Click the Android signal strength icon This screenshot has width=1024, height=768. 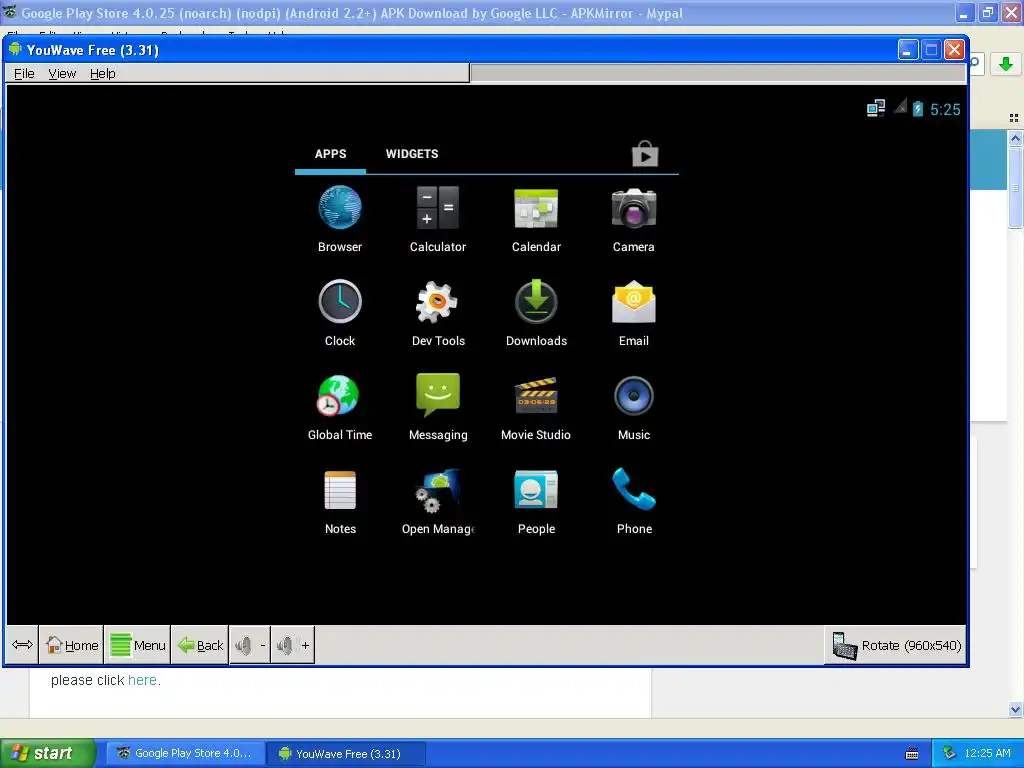tap(901, 106)
